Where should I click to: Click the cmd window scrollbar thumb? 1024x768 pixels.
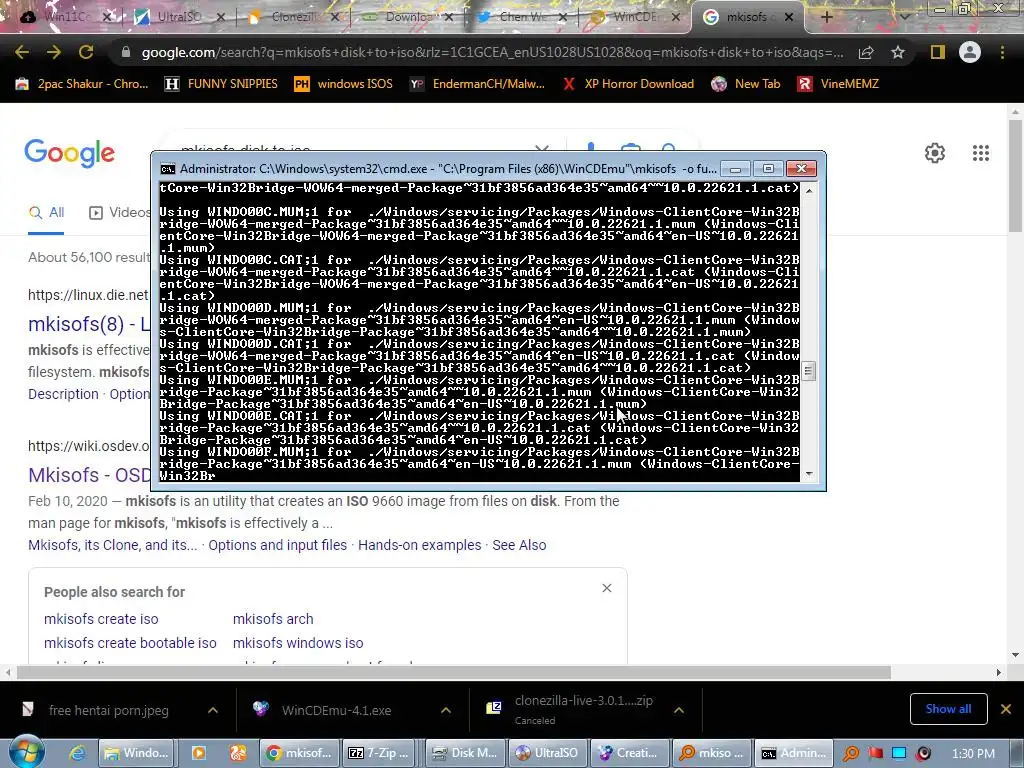pos(808,371)
